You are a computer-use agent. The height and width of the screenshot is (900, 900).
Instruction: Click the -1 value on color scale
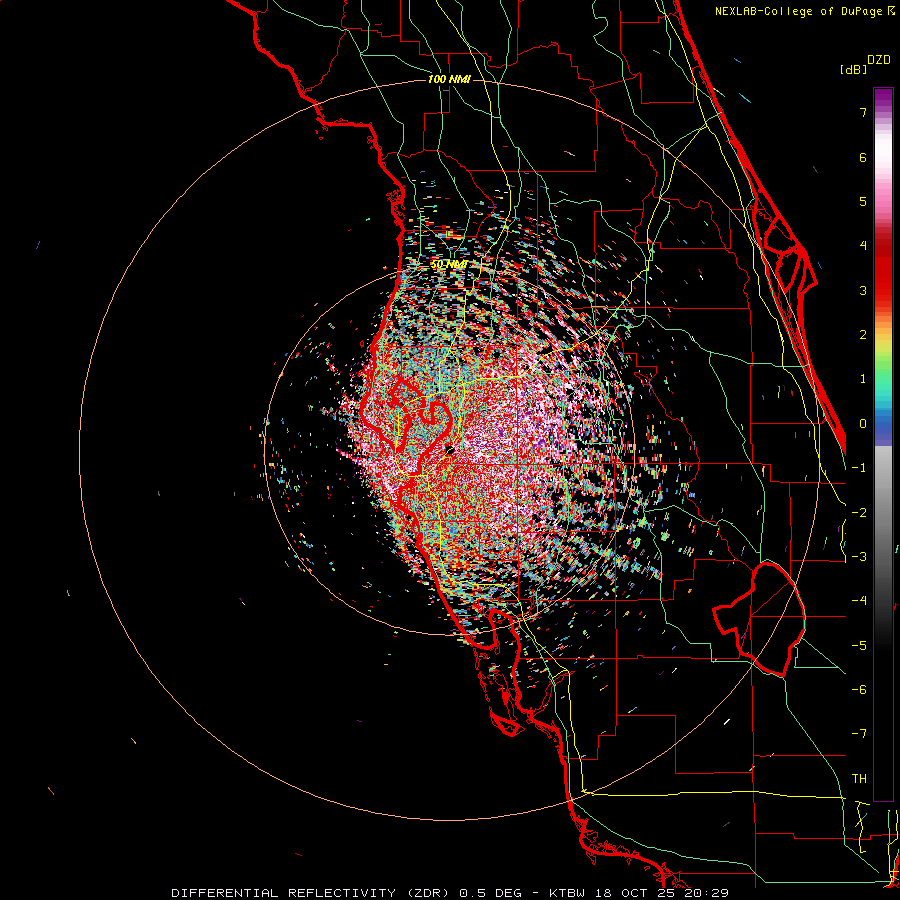(859, 468)
